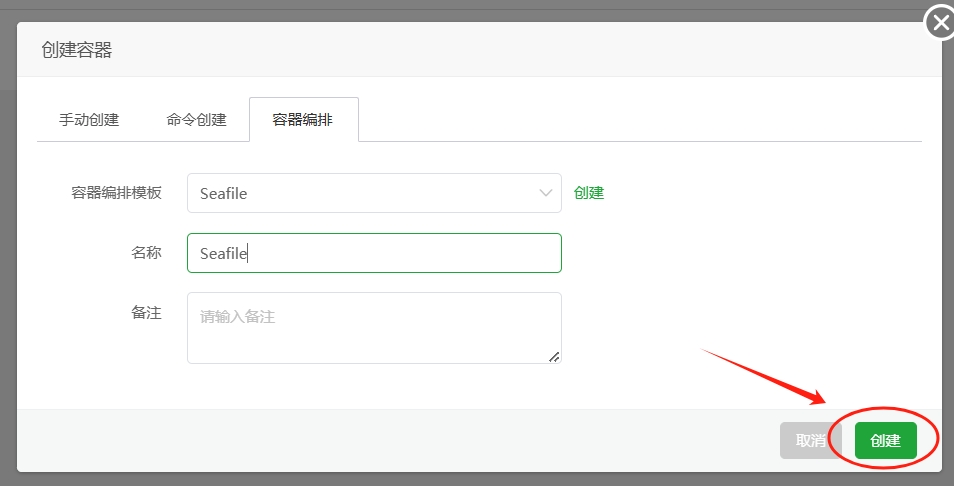
Task: Close the 创建容器 dialog with X icon
Action: 941,24
